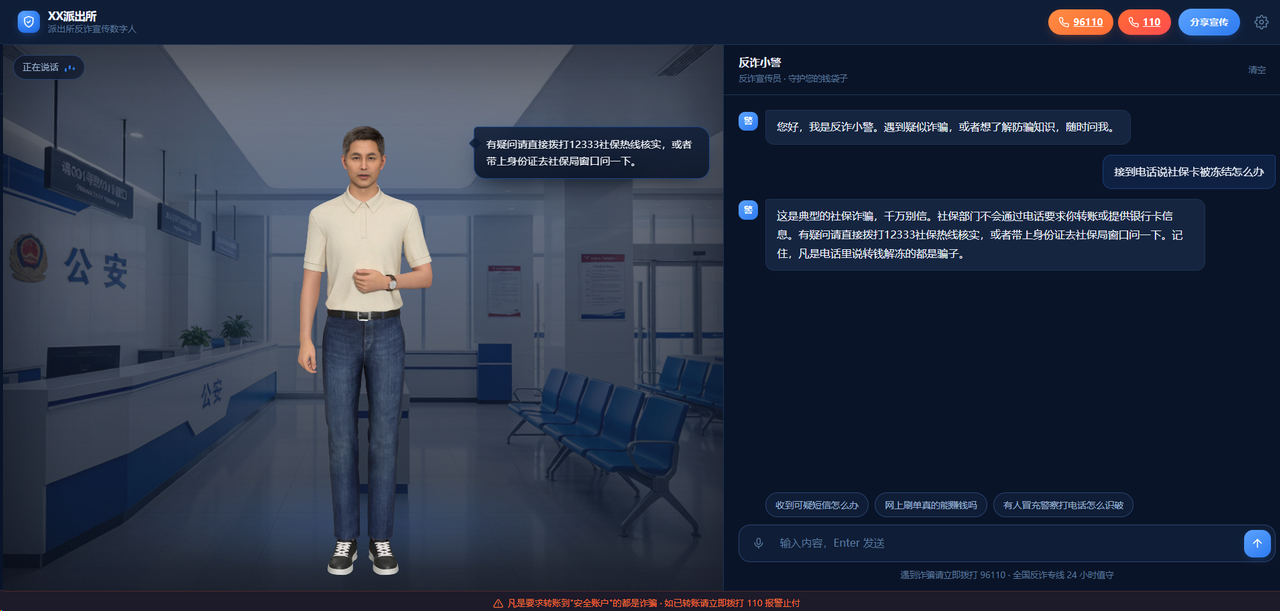Image resolution: width=1280 pixels, height=611 pixels.
Task: Select suggestion 收到可疑短信怎么办
Action: (x=817, y=505)
